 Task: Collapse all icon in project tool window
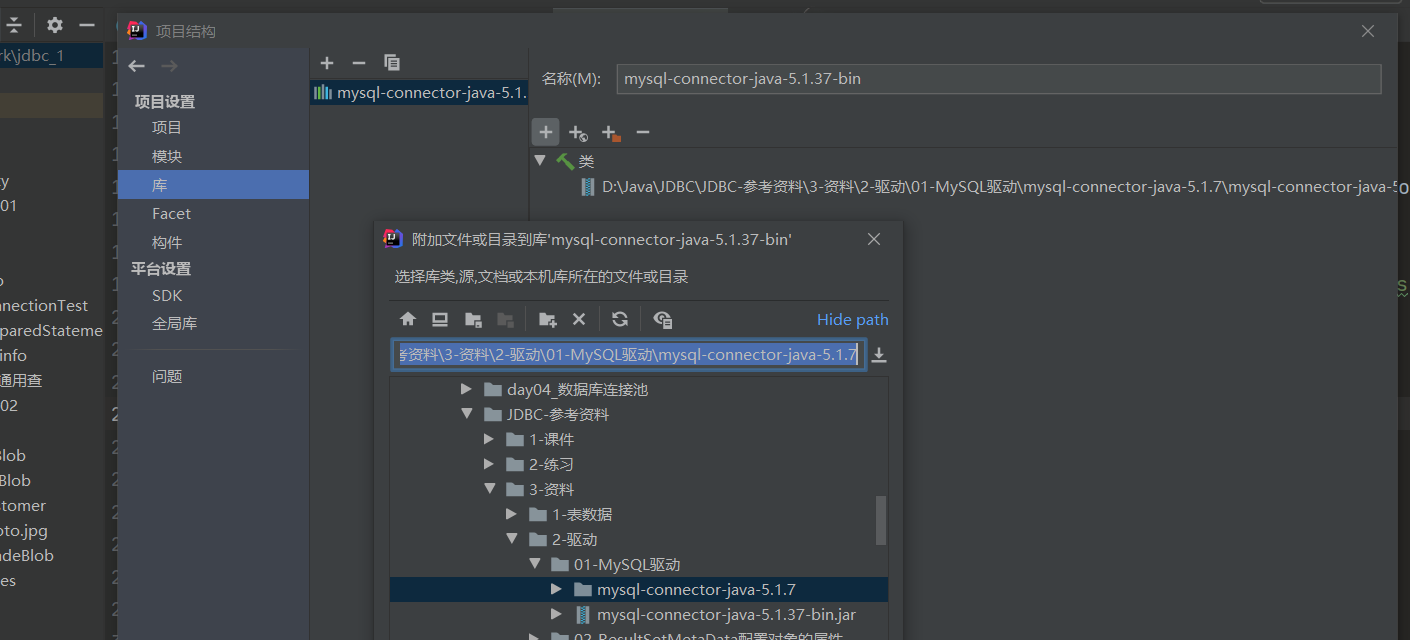tap(14, 25)
